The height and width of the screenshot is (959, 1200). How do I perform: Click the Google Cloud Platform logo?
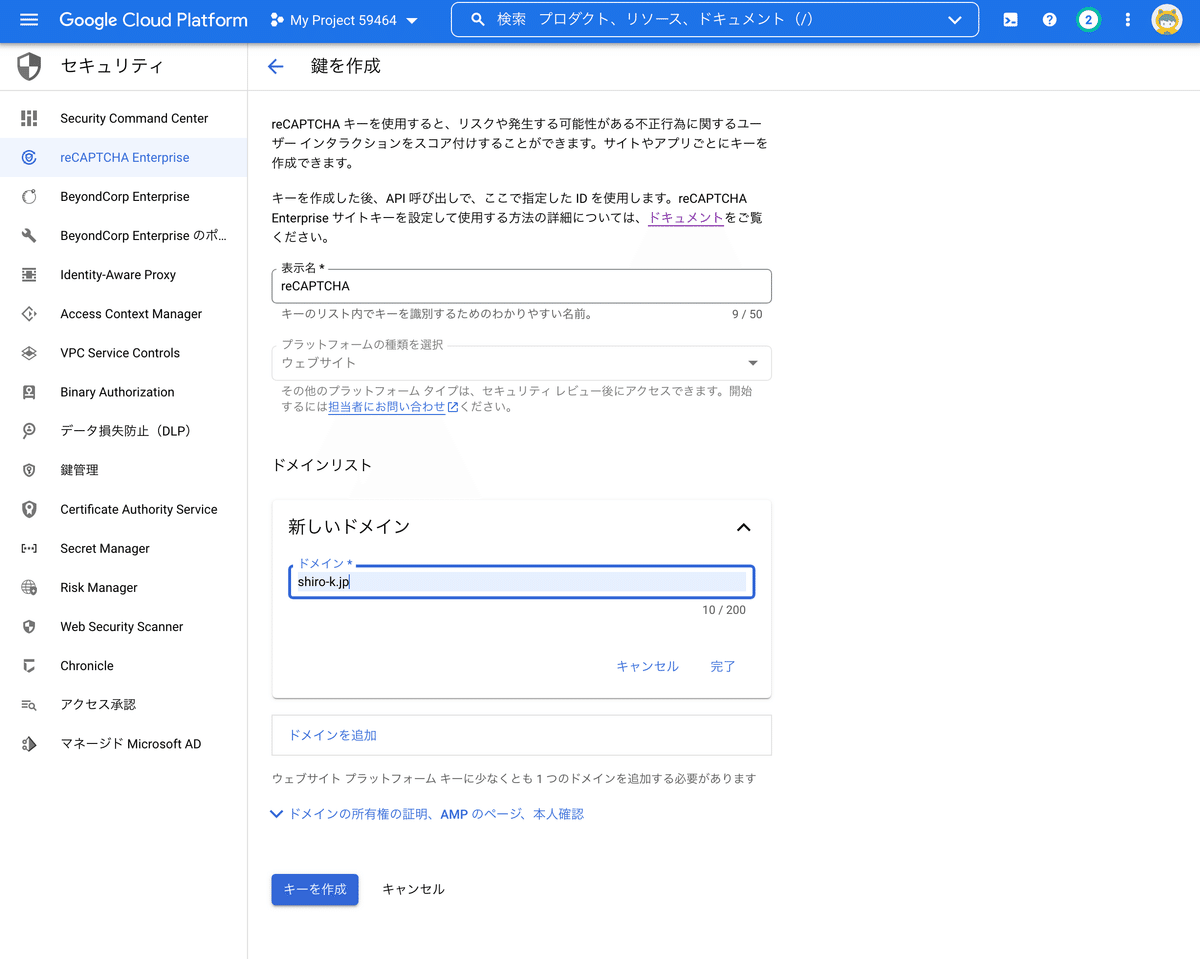pos(153,20)
